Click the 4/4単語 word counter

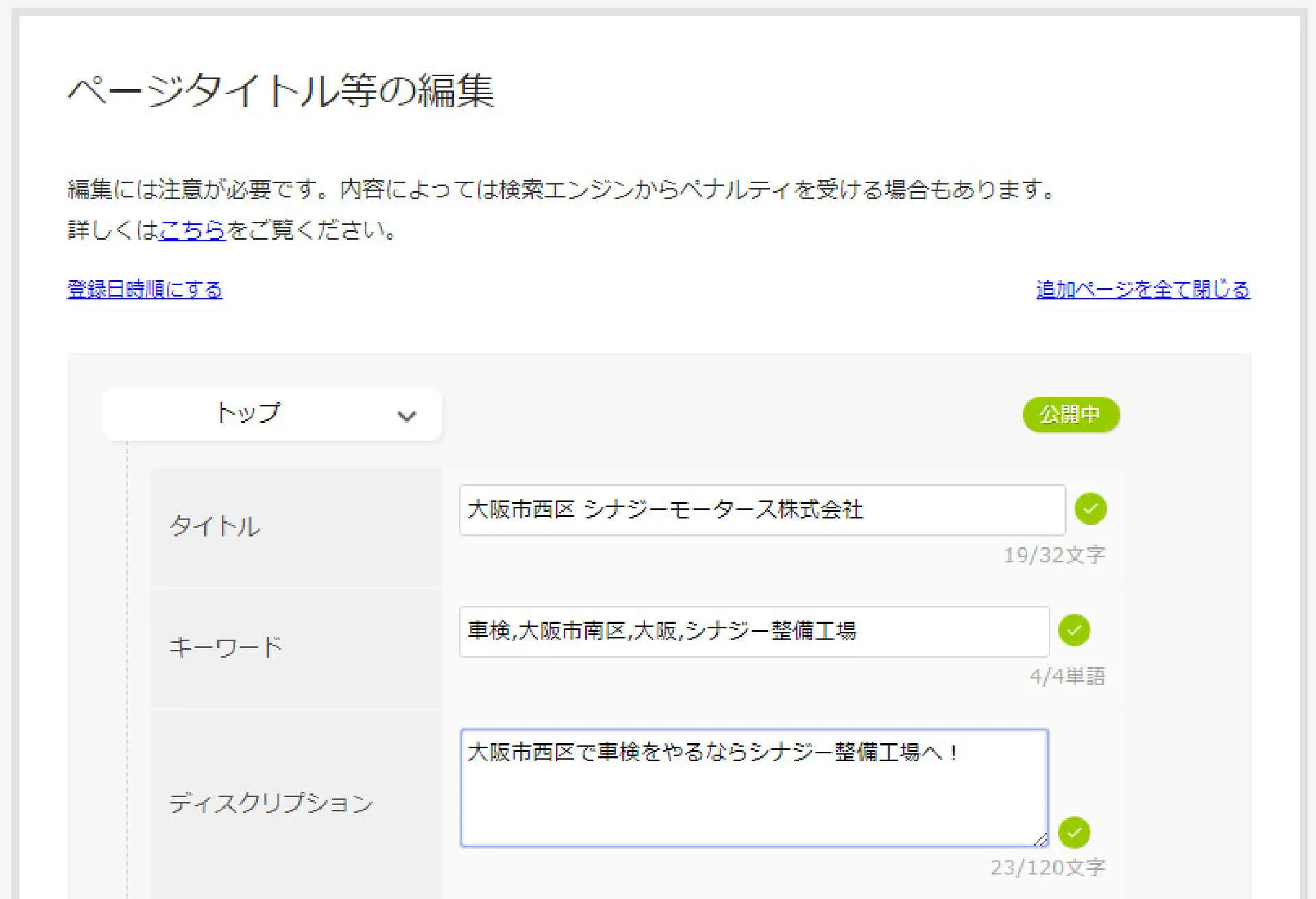tap(1067, 676)
